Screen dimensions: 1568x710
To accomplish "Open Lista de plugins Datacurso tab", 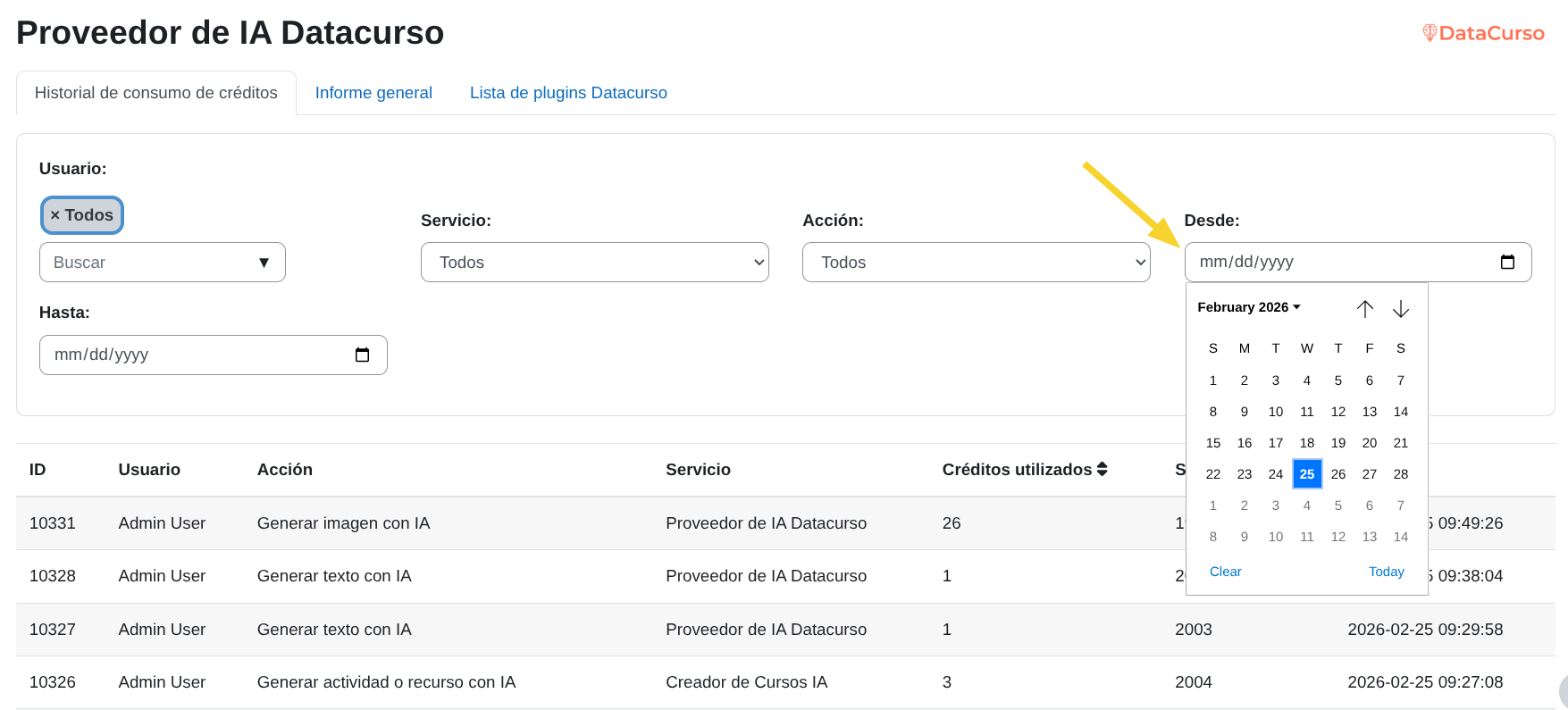I will pos(568,93).
